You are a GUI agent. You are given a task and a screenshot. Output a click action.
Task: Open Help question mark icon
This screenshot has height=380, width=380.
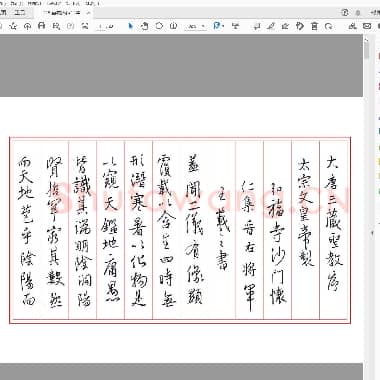click(345, 13)
